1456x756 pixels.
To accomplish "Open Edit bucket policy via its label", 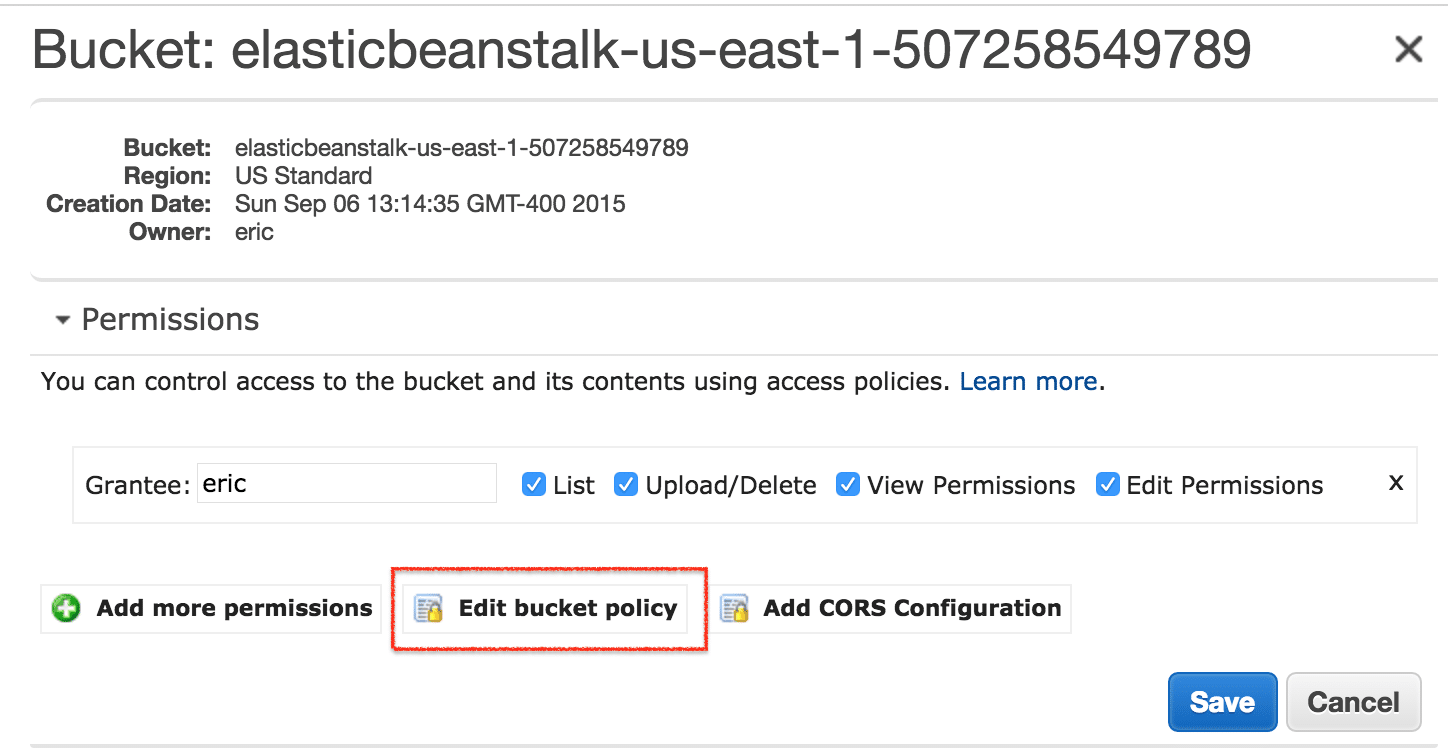I will tap(567, 608).
